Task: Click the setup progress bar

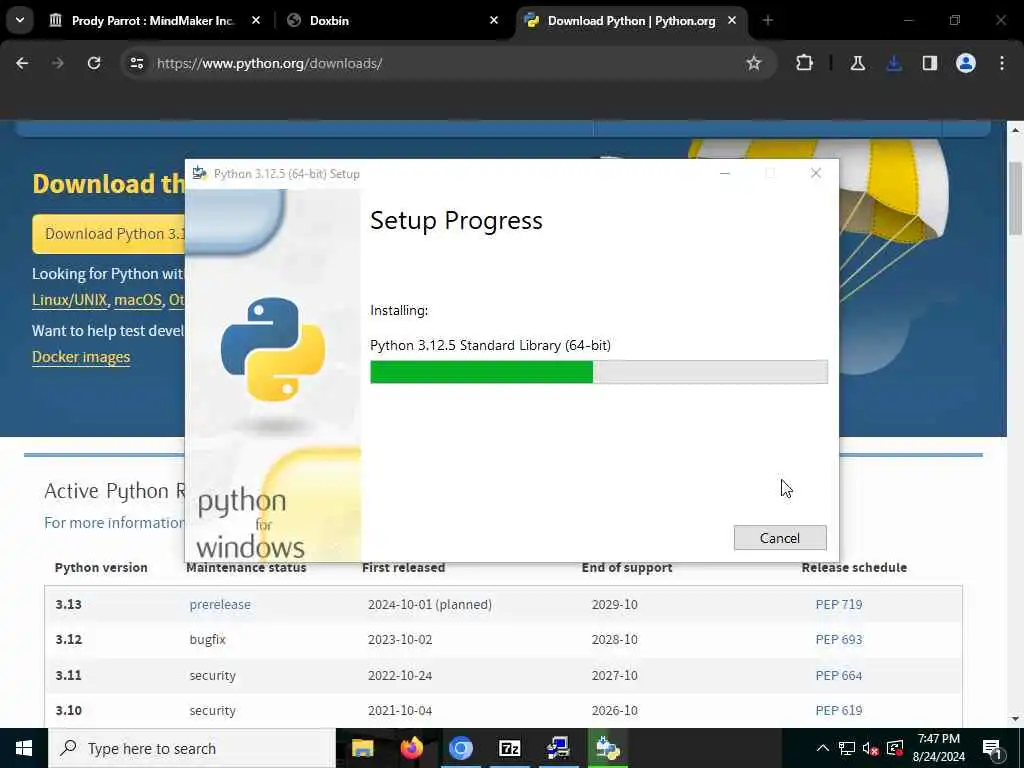Action: (599, 372)
